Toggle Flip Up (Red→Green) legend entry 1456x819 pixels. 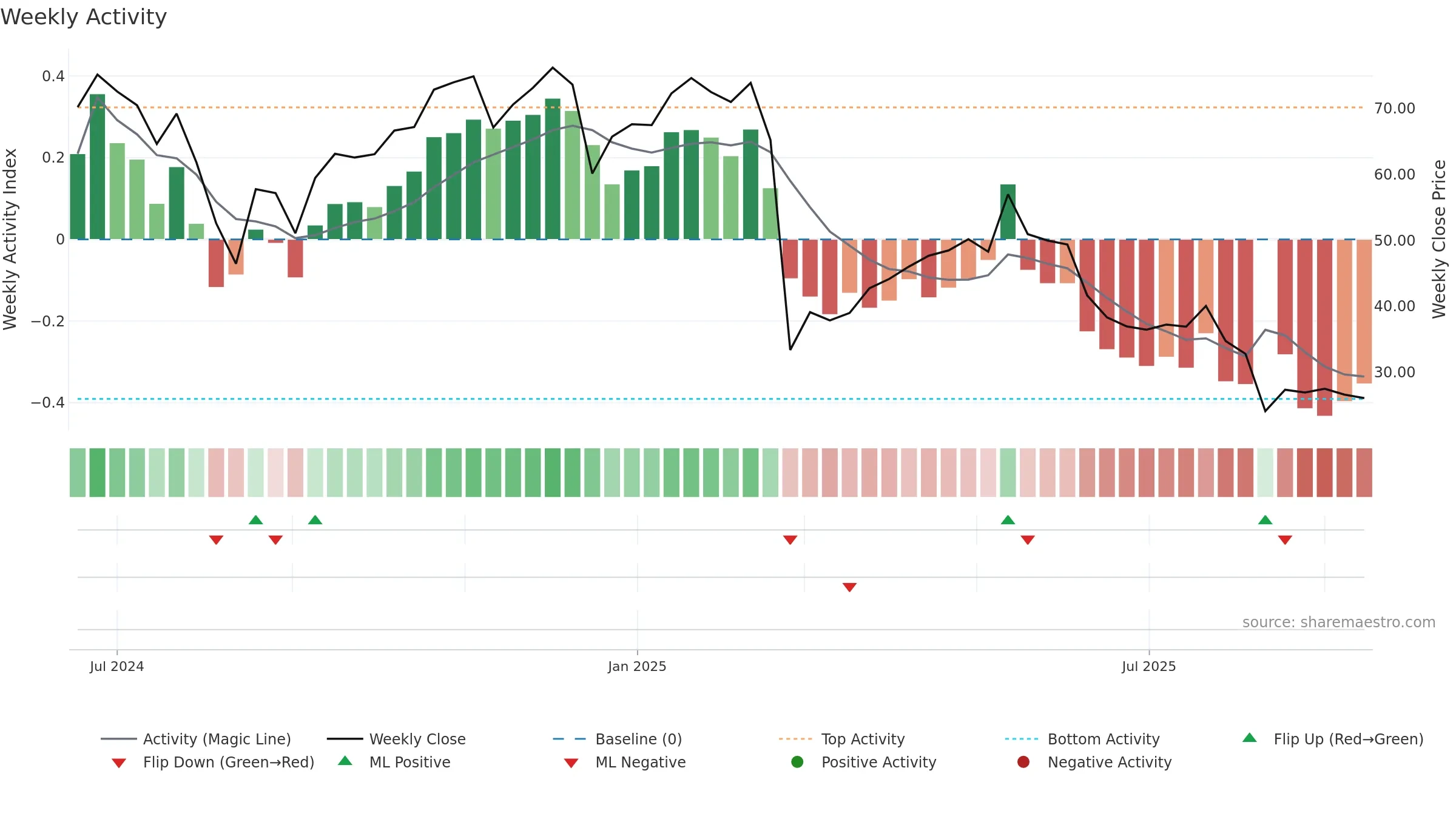click(x=1333, y=739)
